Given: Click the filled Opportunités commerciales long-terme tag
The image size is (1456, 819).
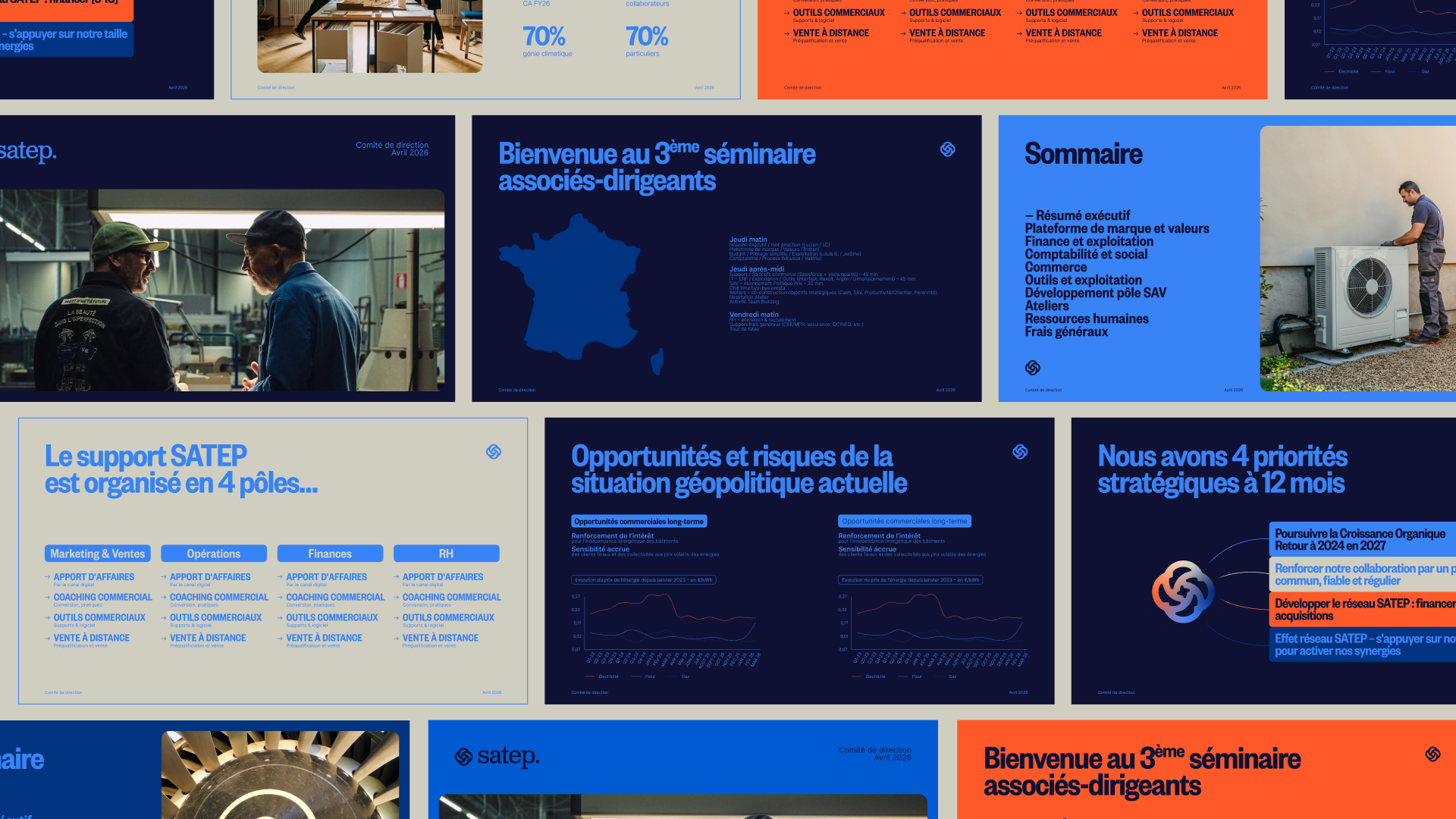Looking at the screenshot, I should (639, 521).
